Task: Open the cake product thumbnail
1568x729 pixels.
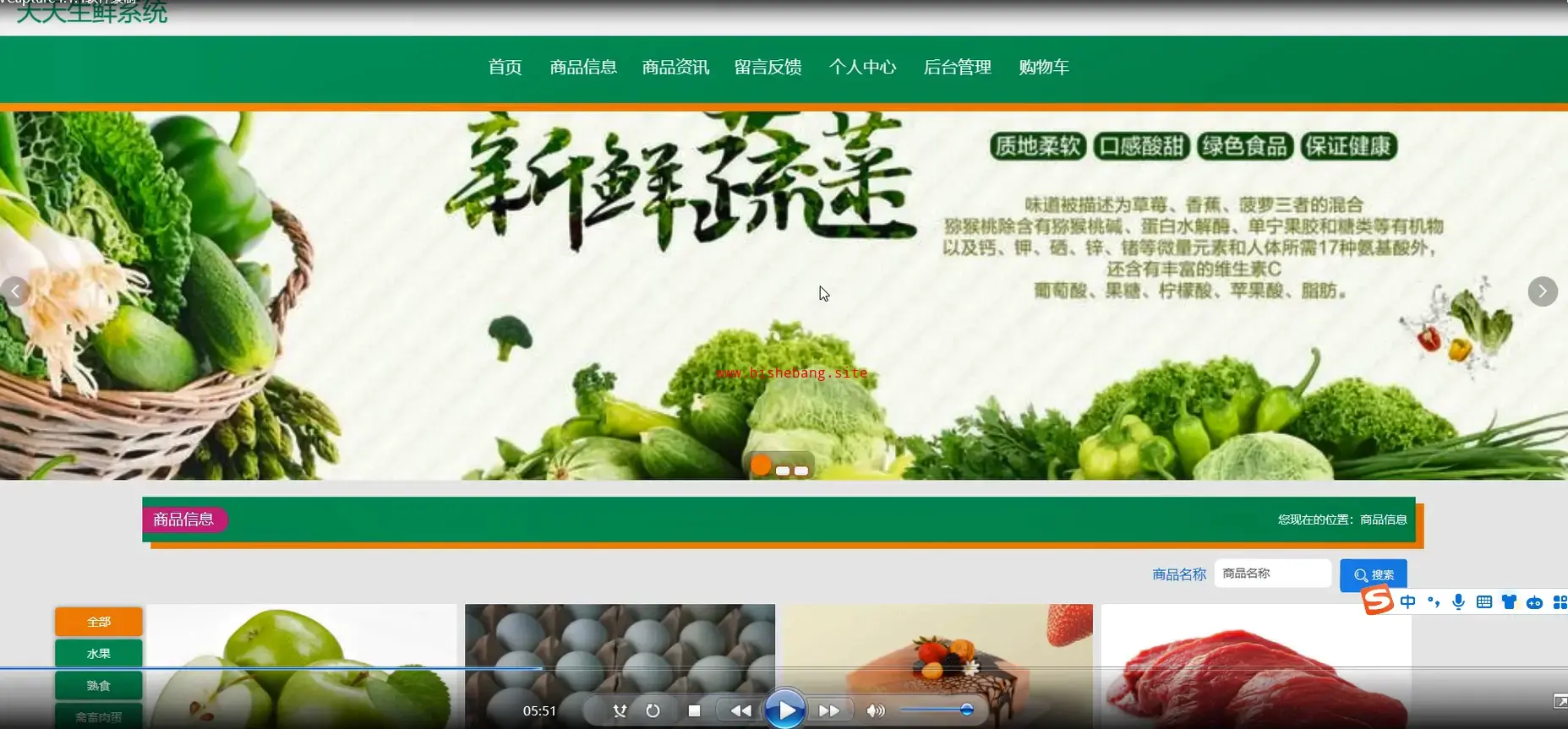Action: [x=938, y=666]
